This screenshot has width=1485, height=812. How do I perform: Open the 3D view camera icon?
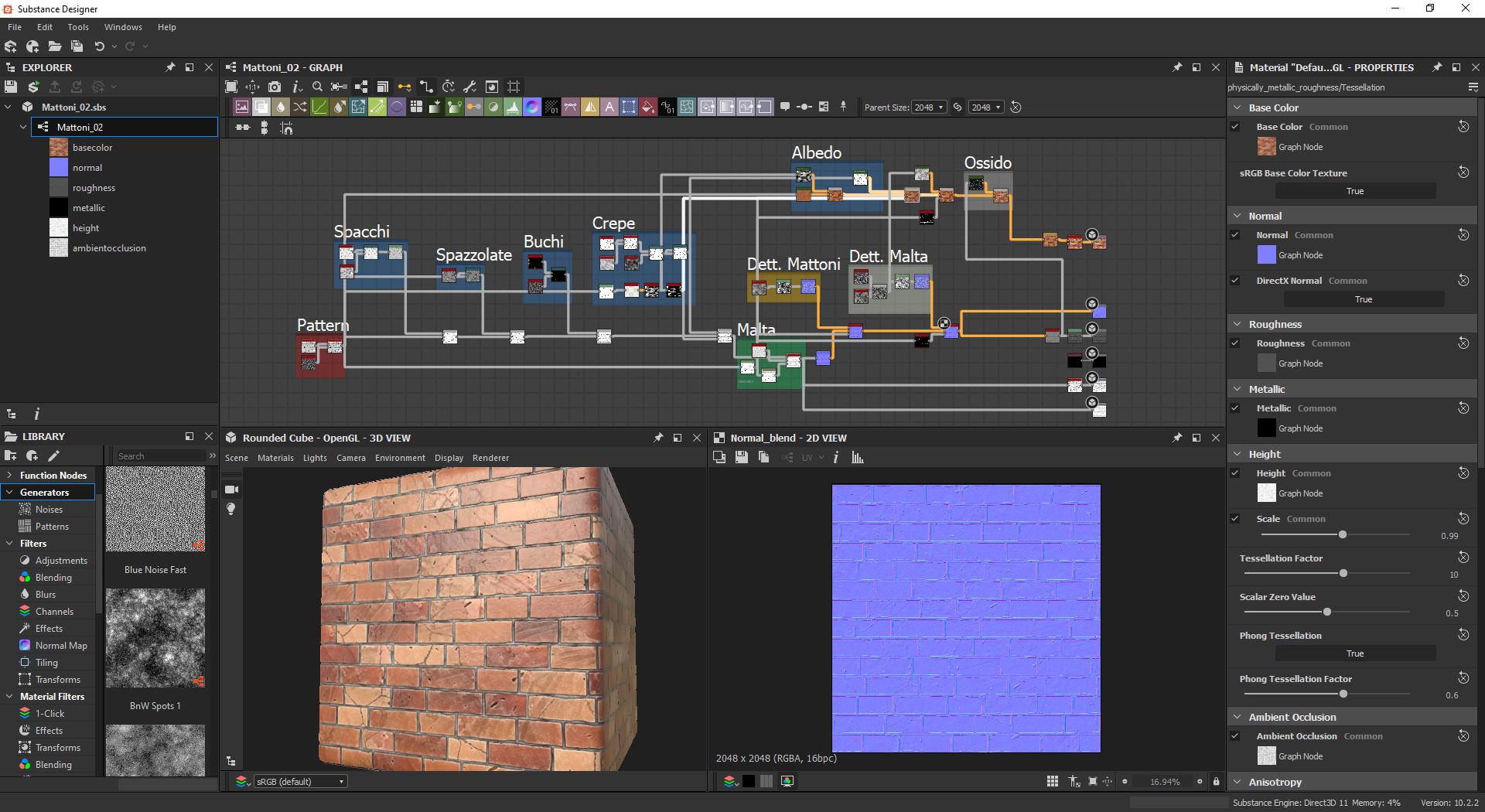[x=230, y=490]
